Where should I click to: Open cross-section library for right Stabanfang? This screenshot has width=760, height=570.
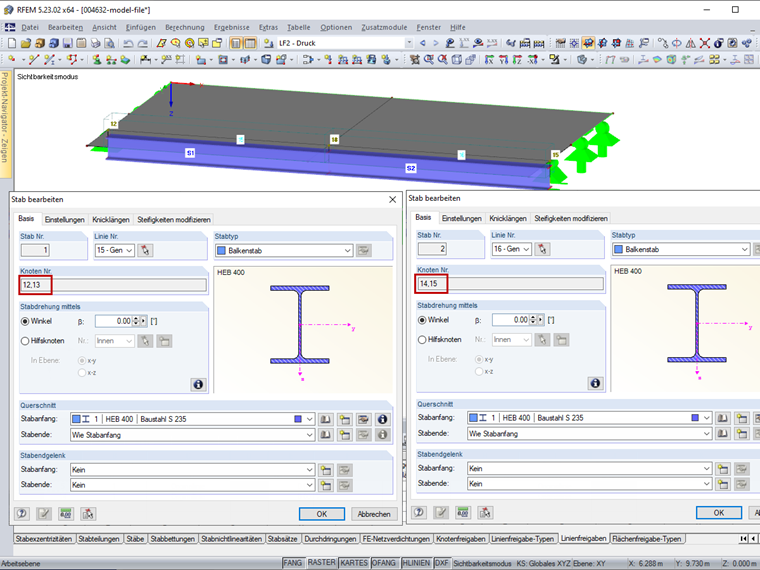coord(722,418)
